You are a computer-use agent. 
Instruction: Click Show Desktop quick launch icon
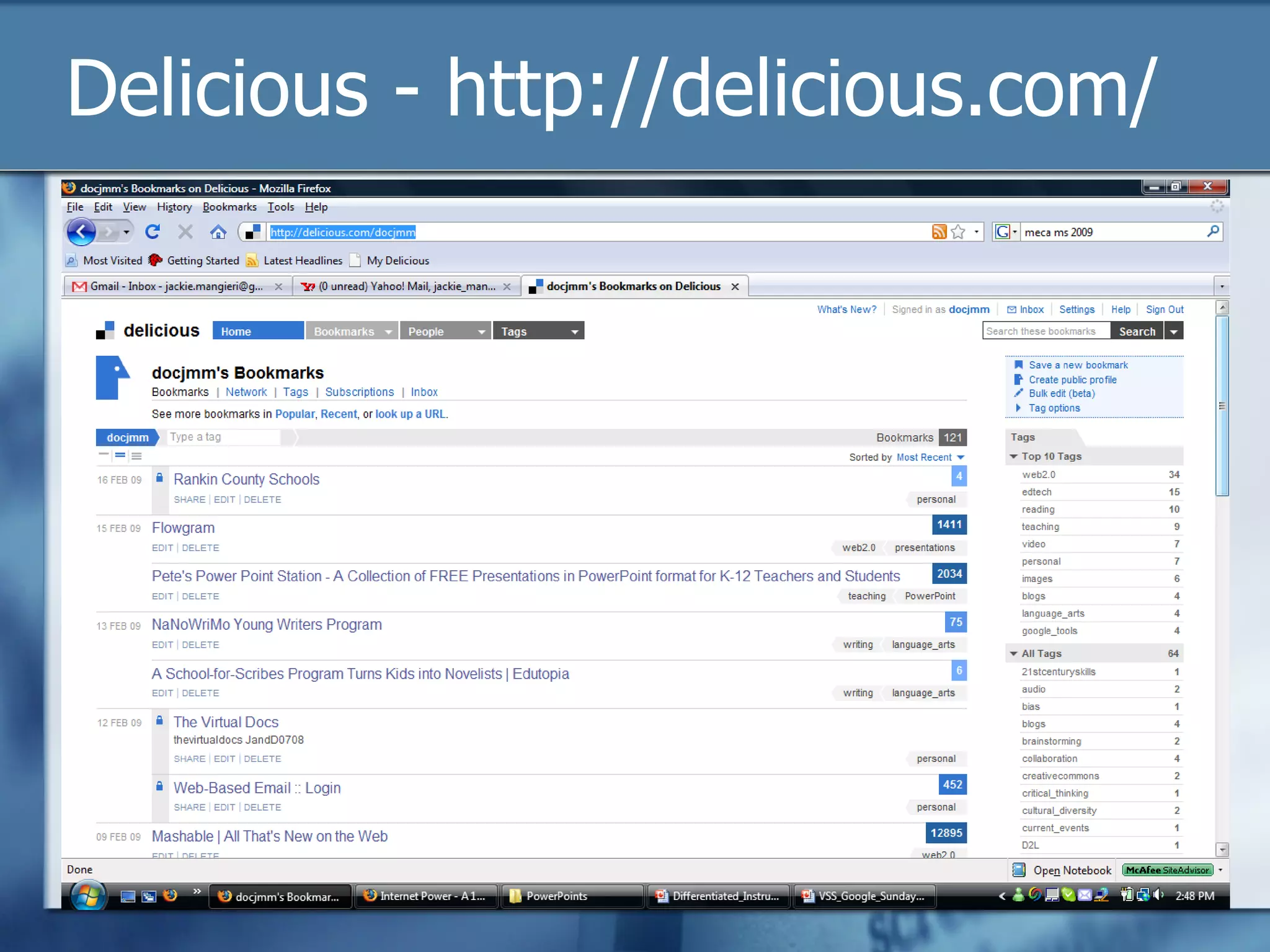[128, 896]
